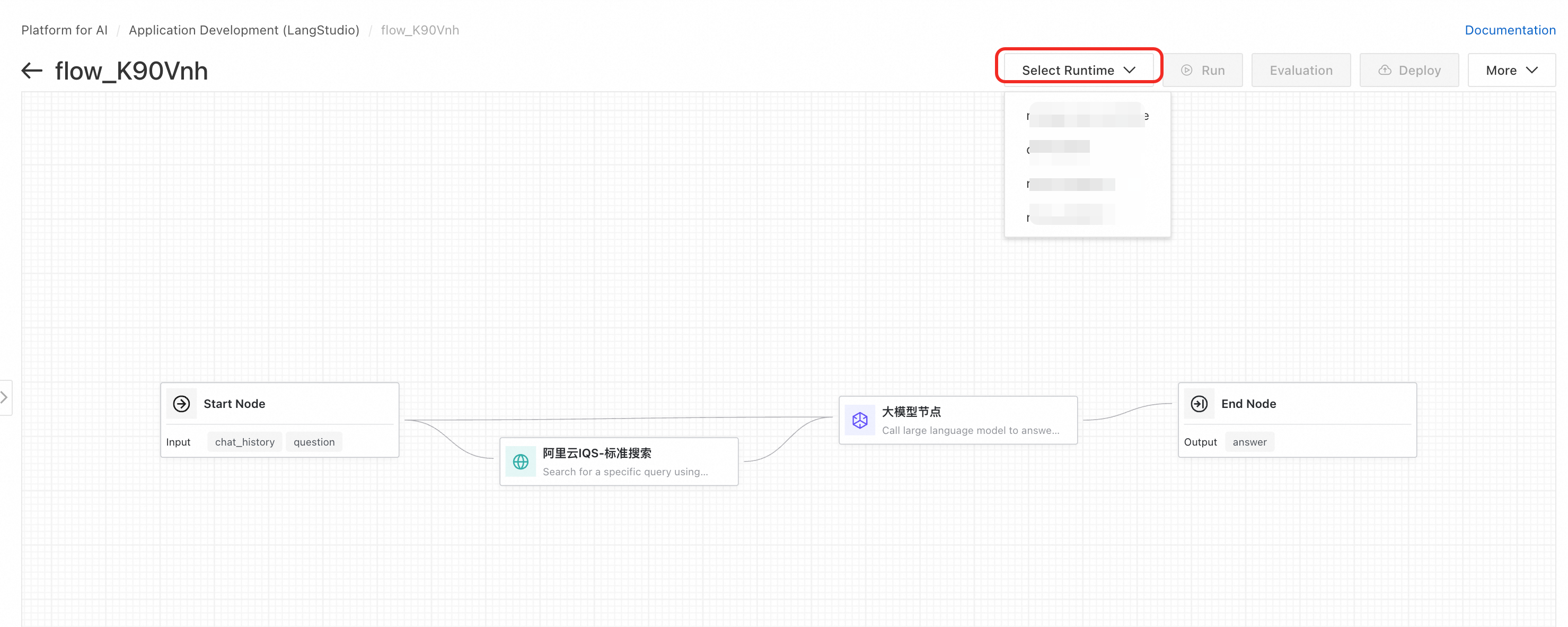1568x627 pixels.
Task: Click the Start Node arrow icon
Action: tap(181, 403)
